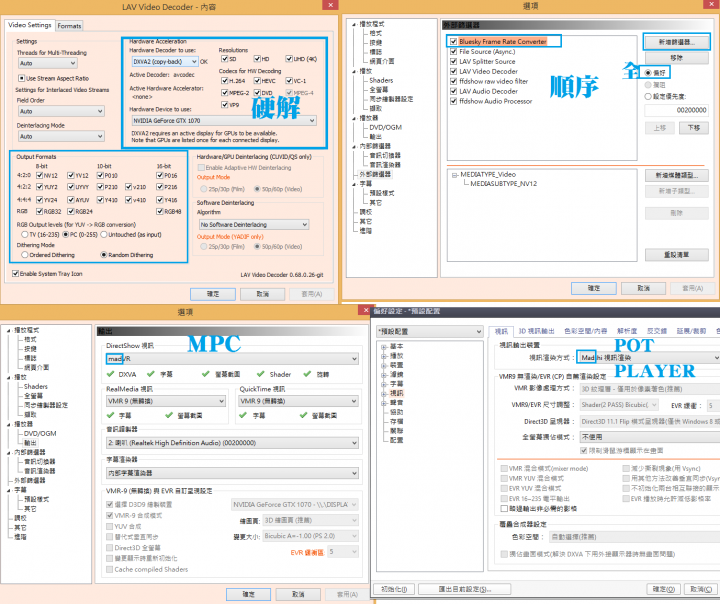Toggle LAV Video Decoder filter in external filters list
The image size is (720, 604).
click(x=454, y=71)
